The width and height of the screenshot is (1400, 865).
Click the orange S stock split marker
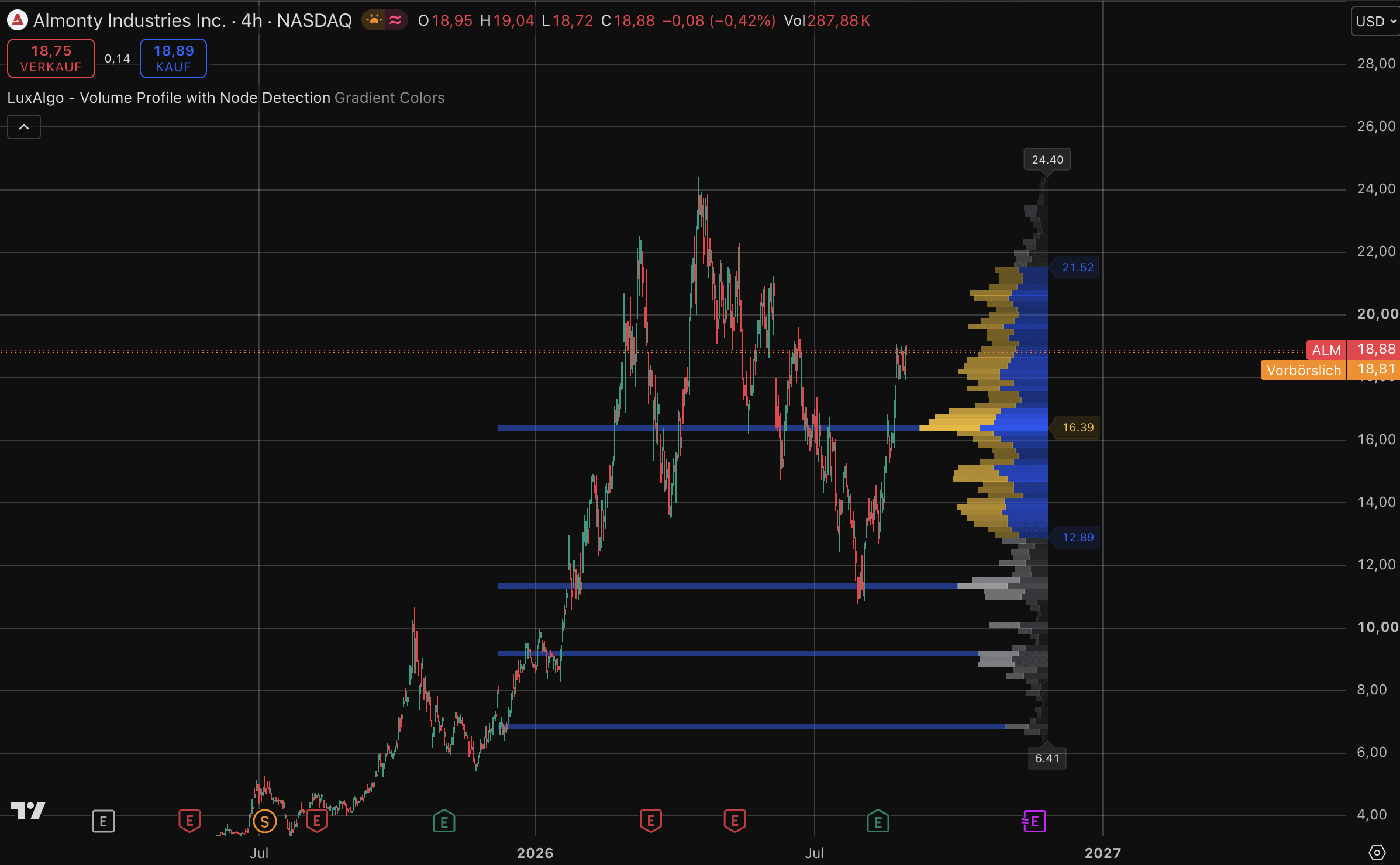point(265,822)
